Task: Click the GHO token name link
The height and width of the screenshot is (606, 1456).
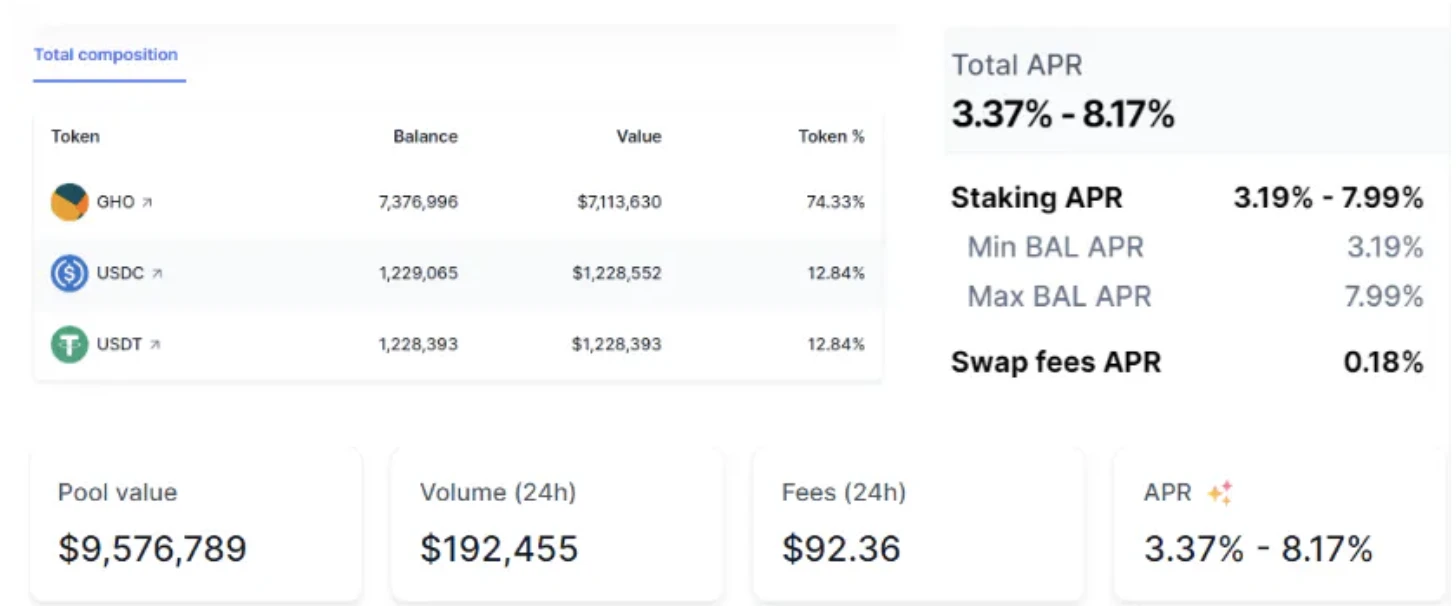Action: click(115, 202)
